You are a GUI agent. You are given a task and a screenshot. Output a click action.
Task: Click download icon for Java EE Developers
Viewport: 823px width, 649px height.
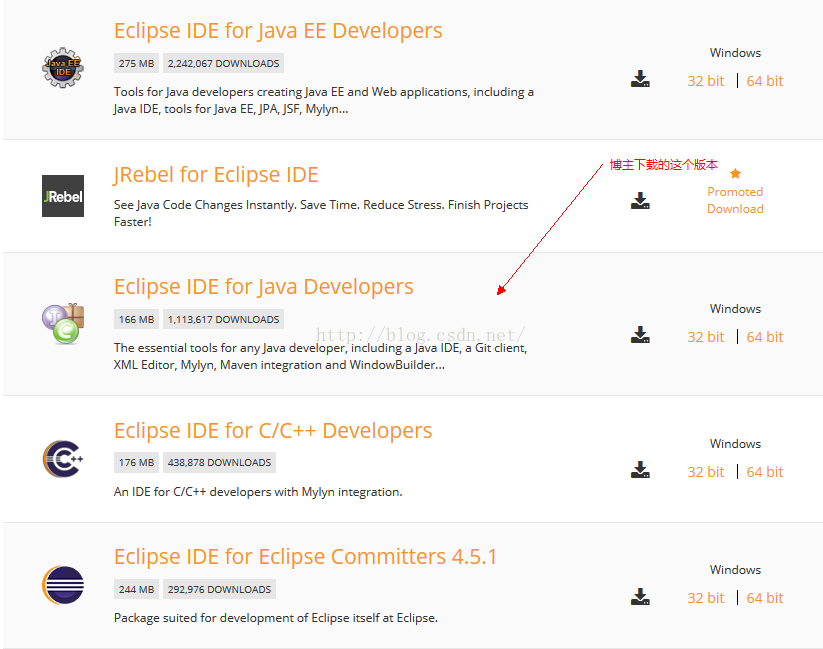pos(640,79)
